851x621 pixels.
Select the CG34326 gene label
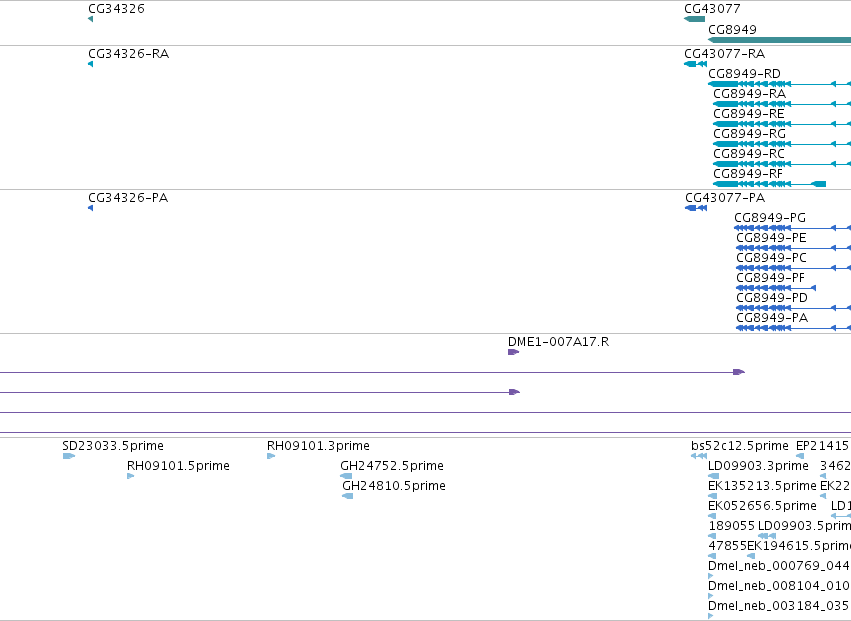(x=116, y=9)
